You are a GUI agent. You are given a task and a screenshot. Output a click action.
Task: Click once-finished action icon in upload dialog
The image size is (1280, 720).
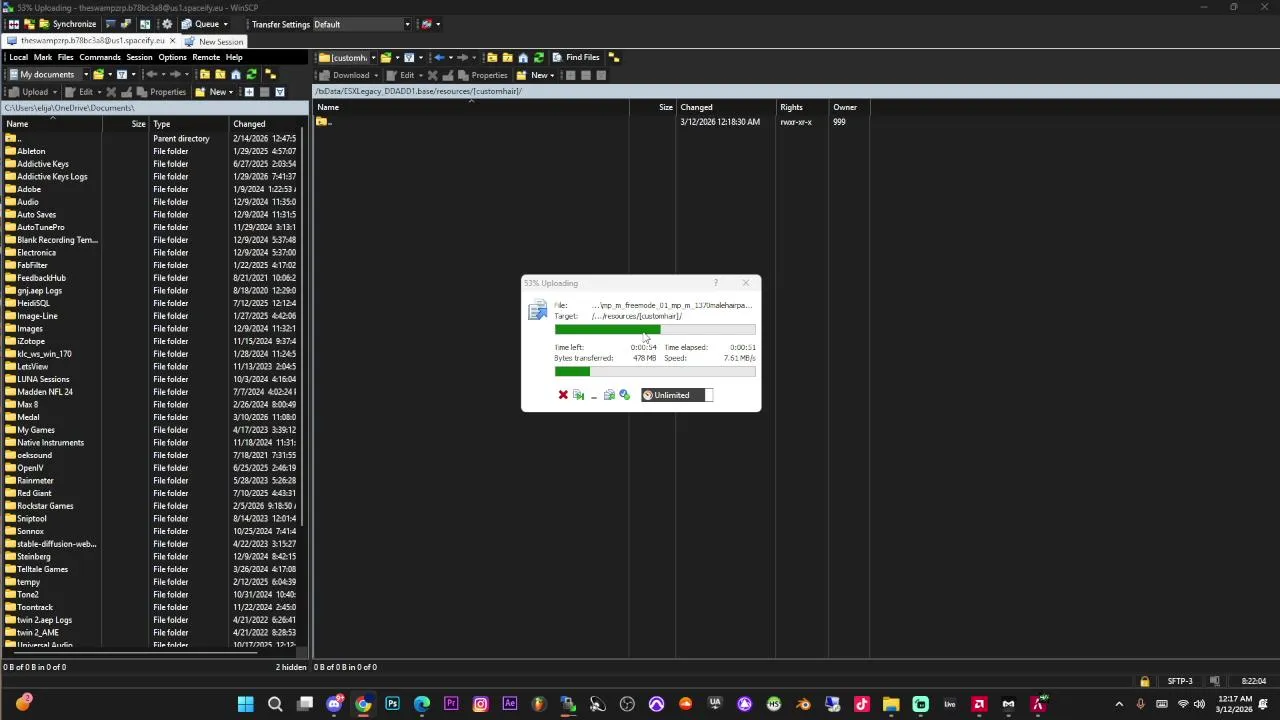pyautogui.click(x=625, y=395)
